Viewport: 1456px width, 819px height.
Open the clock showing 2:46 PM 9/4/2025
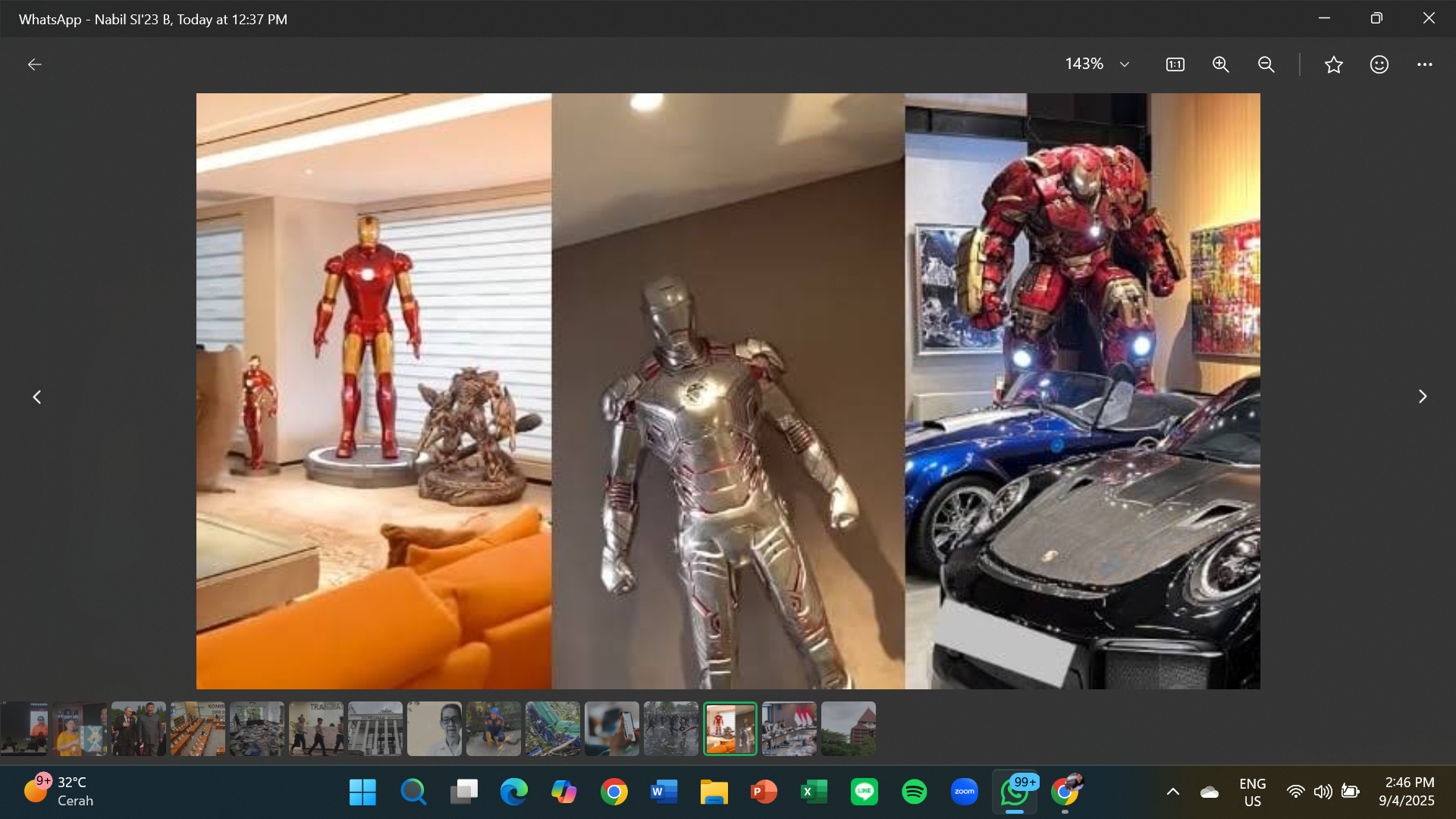(x=1407, y=792)
